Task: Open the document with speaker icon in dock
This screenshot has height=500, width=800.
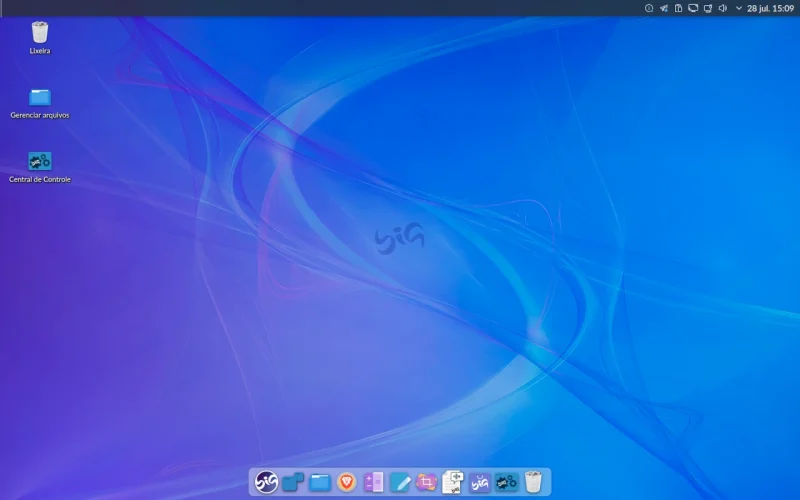Action: coord(453,482)
